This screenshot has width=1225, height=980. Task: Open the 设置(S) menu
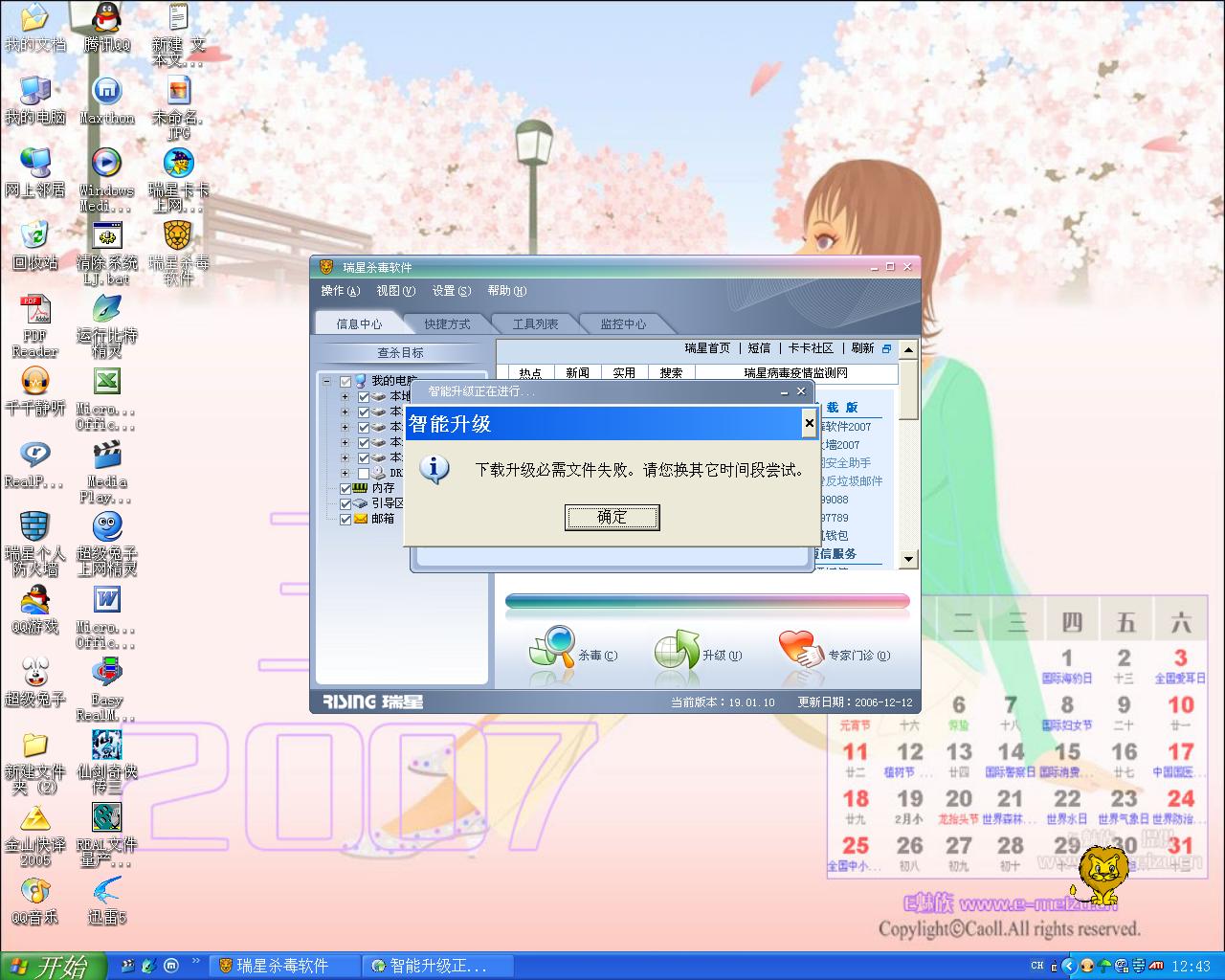click(x=451, y=291)
